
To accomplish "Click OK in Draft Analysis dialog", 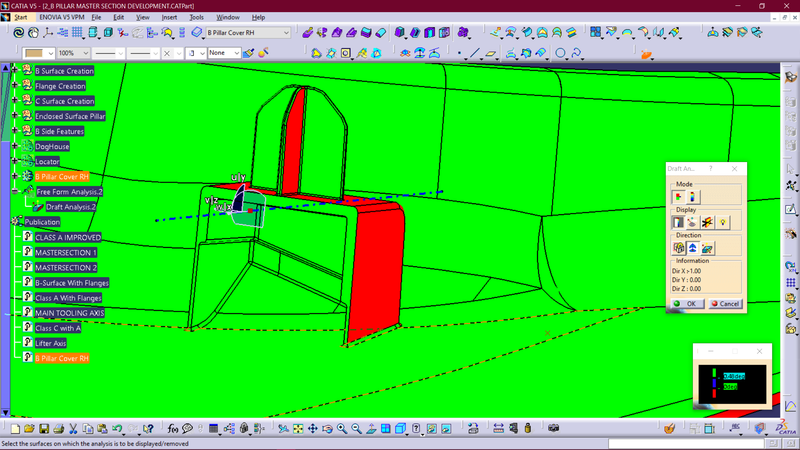I will point(687,304).
